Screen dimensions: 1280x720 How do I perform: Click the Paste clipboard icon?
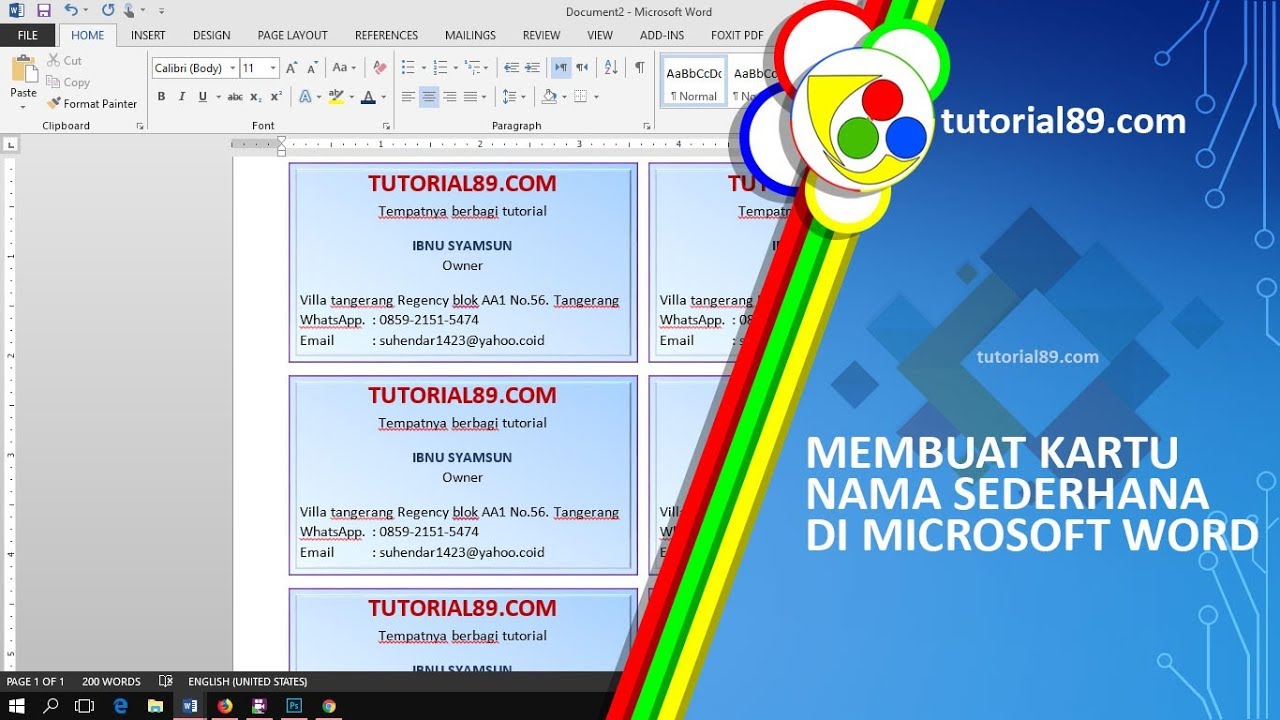click(x=23, y=70)
